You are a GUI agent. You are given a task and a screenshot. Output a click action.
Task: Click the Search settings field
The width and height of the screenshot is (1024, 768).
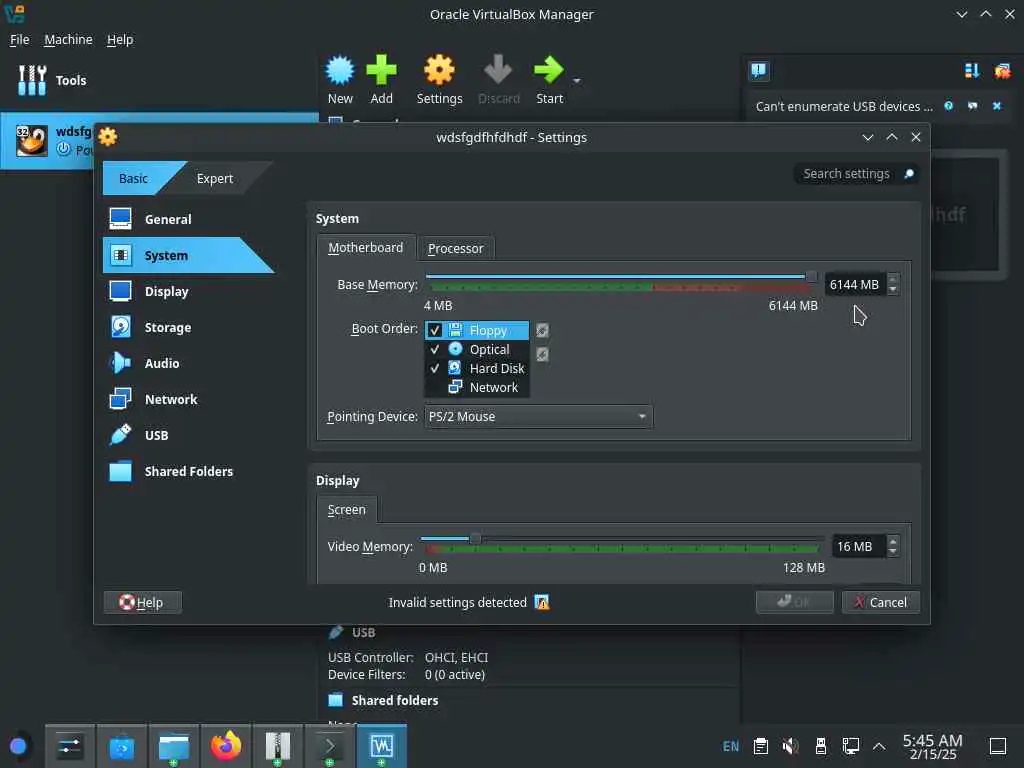tap(856, 174)
